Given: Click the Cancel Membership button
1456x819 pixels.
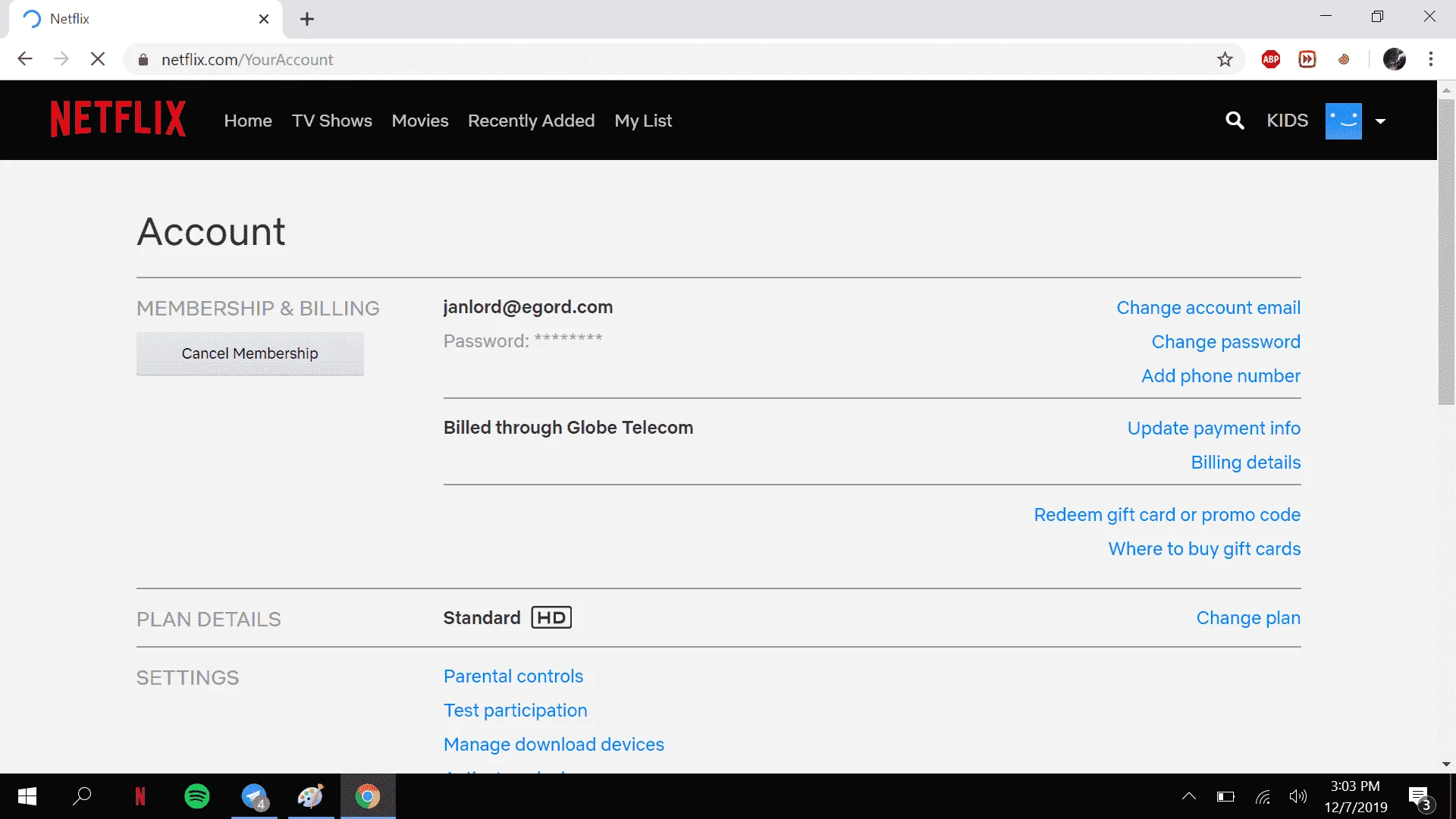Looking at the screenshot, I should pos(250,353).
